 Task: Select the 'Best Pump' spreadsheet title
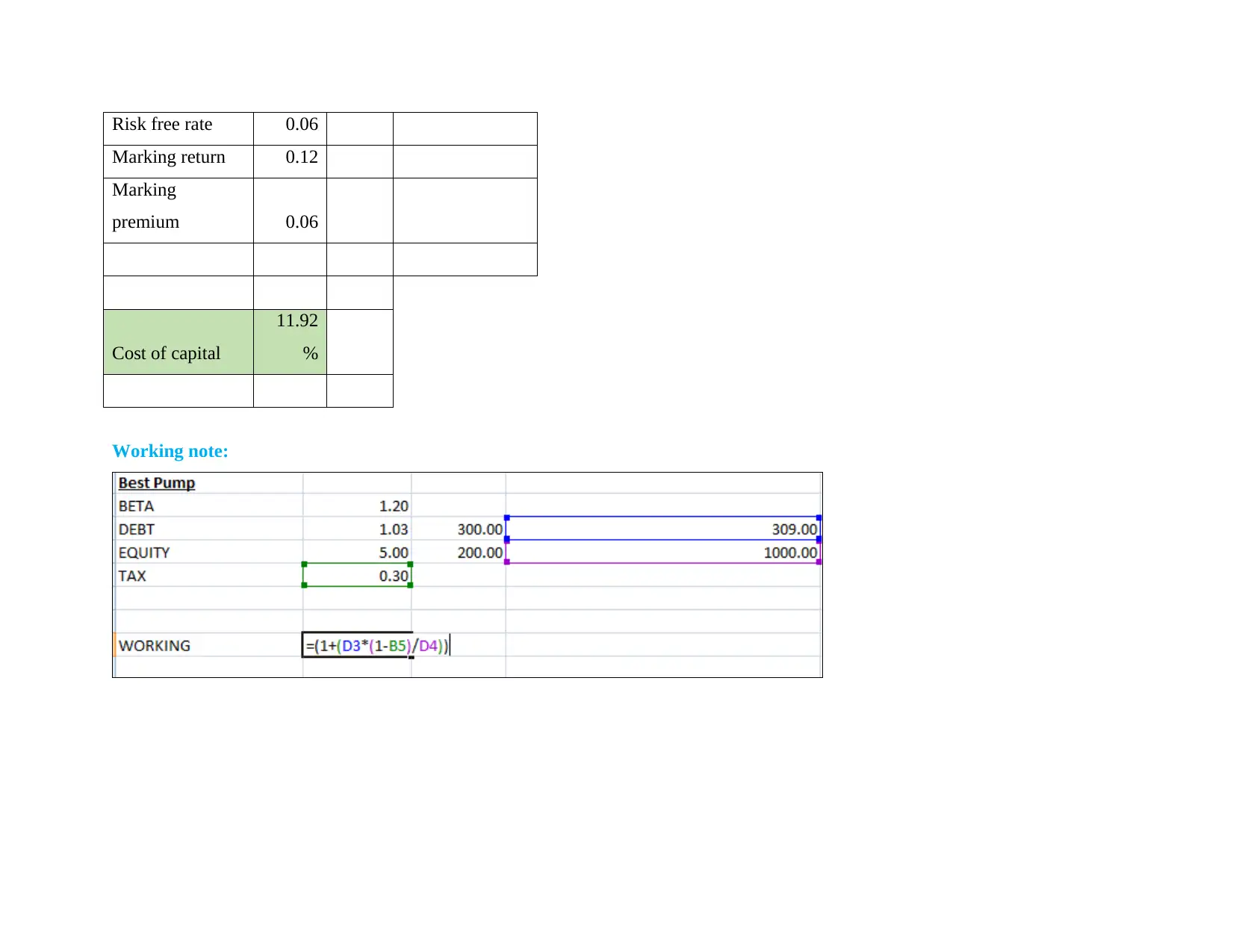157,483
